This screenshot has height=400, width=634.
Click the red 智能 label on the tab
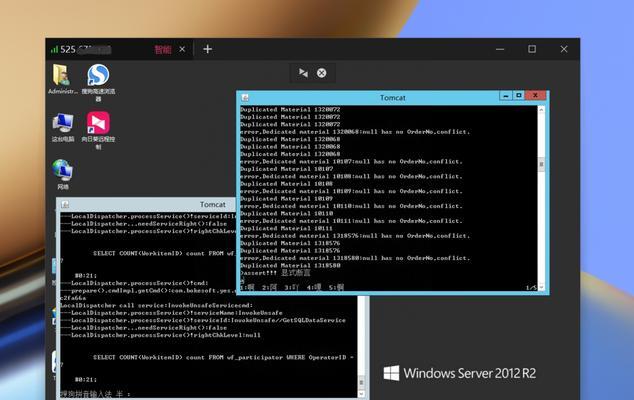tap(163, 49)
